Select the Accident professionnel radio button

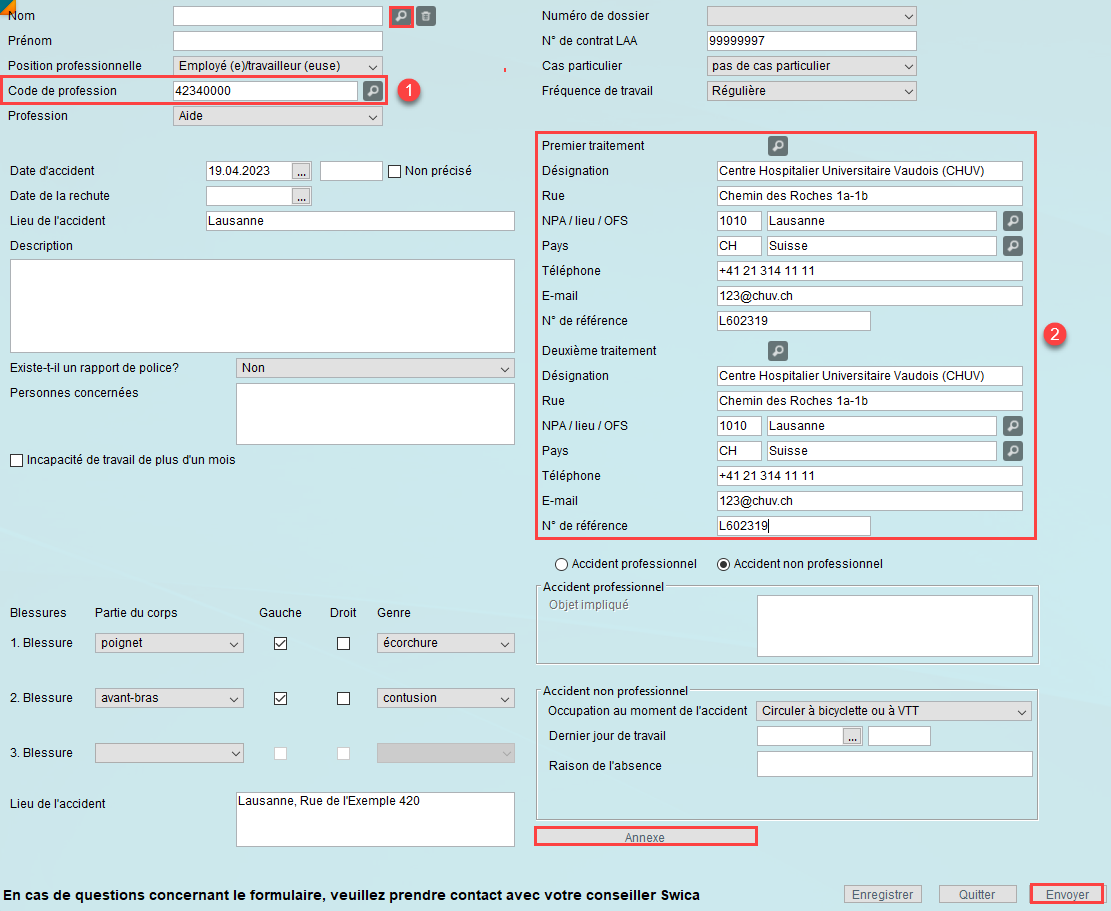561,564
